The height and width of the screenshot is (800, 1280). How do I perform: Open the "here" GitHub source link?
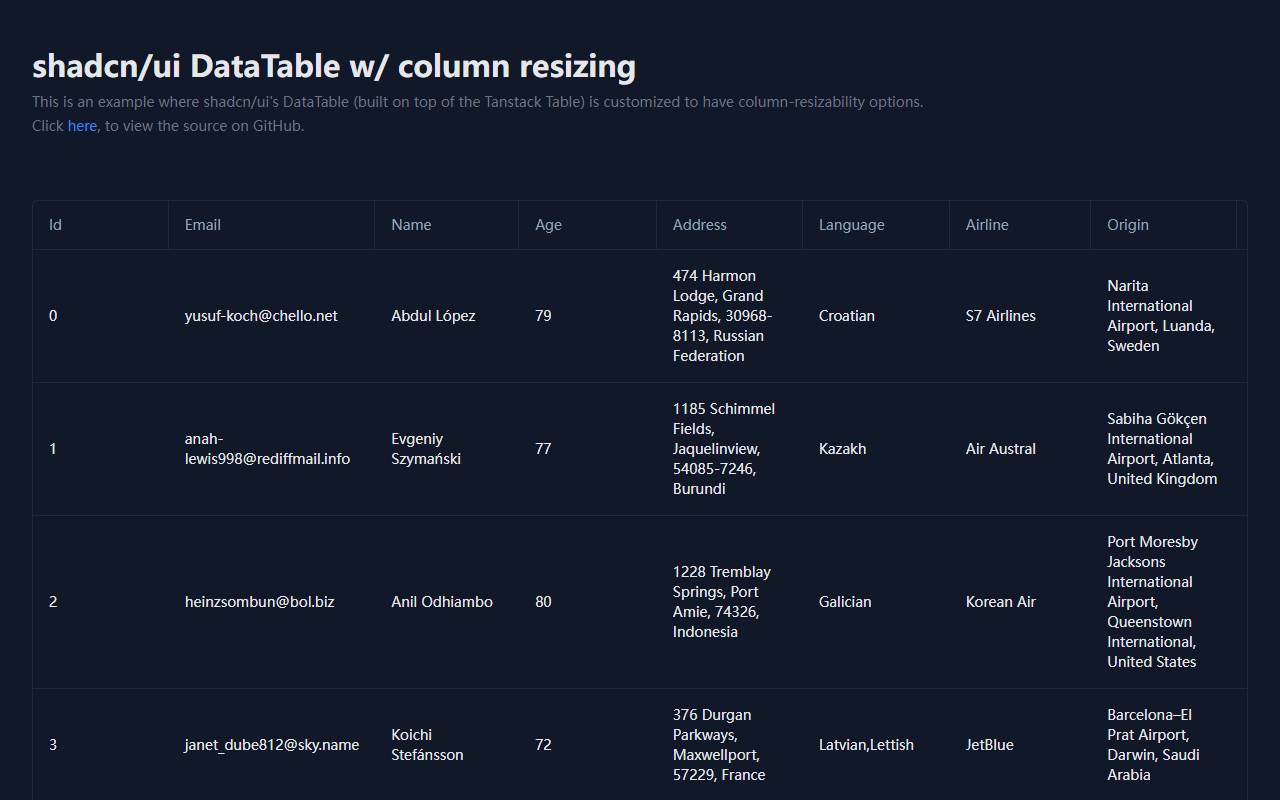click(82, 126)
